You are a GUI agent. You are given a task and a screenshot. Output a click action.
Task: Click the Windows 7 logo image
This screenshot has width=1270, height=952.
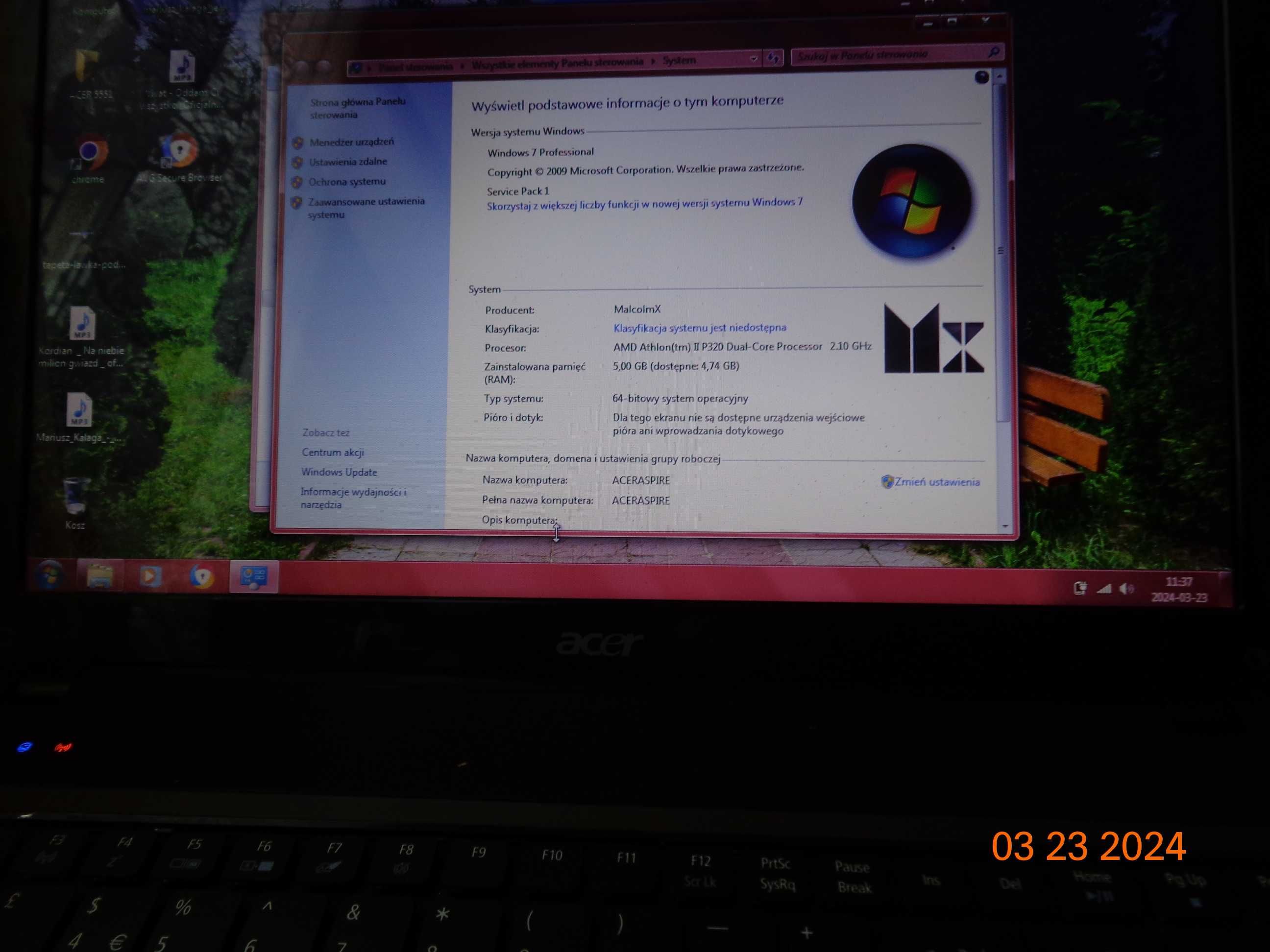912,201
